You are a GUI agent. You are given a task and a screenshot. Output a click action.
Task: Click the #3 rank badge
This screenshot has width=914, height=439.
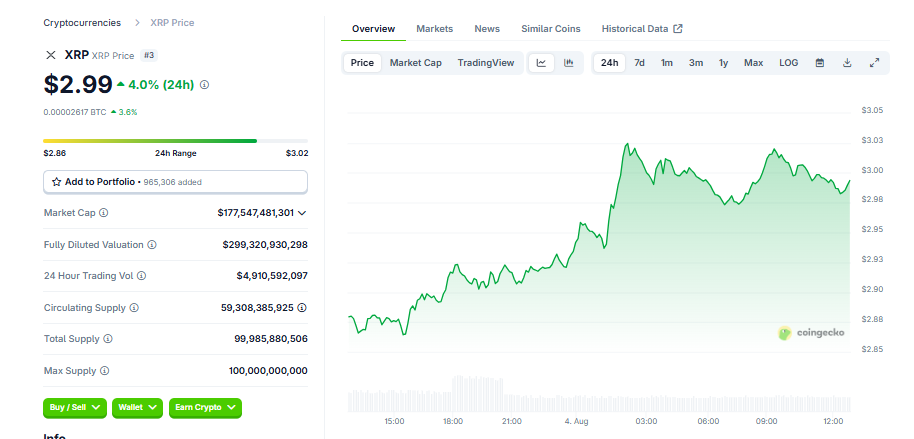149,55
